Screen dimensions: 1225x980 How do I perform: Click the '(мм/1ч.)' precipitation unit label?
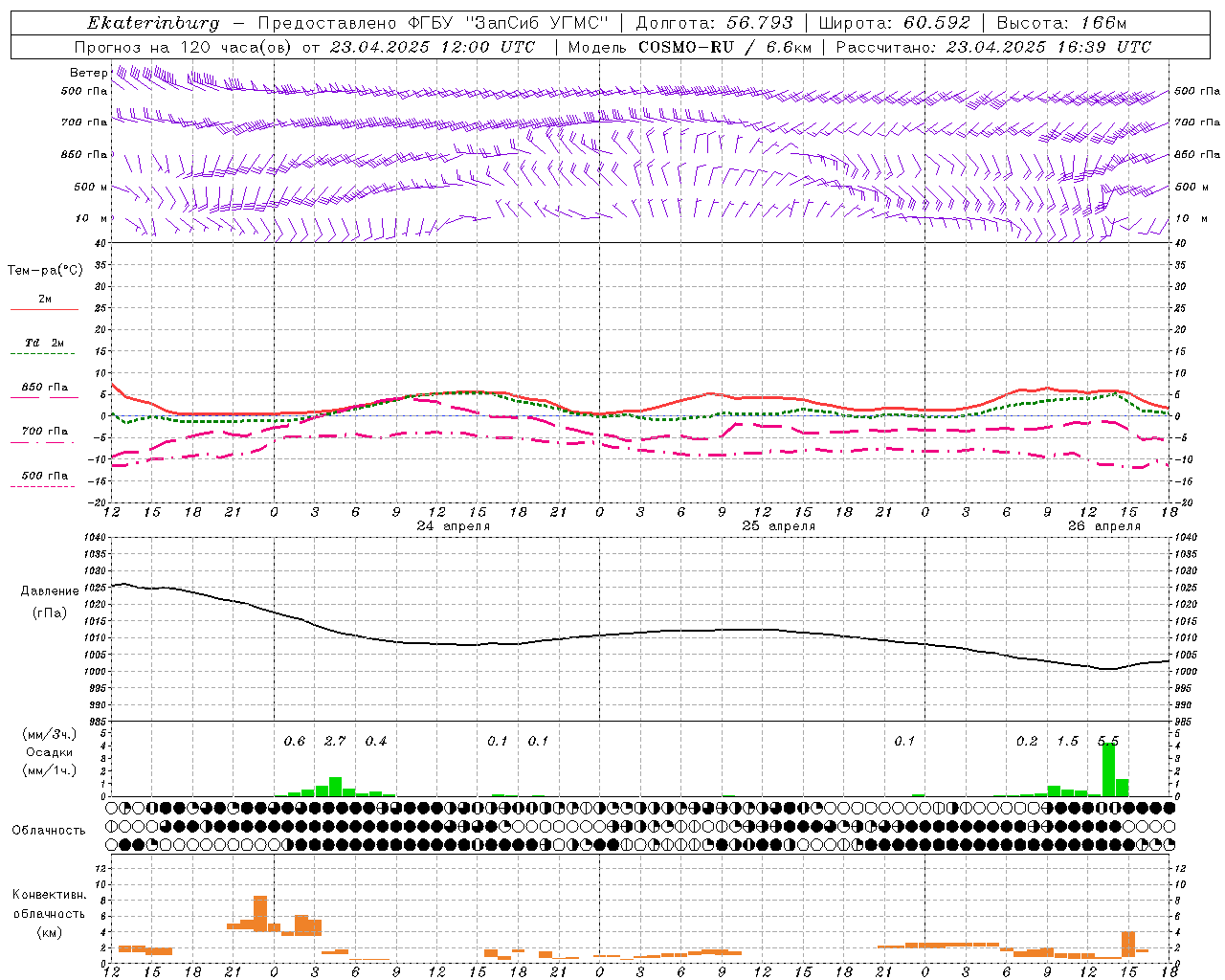click(x=50, y=769)
